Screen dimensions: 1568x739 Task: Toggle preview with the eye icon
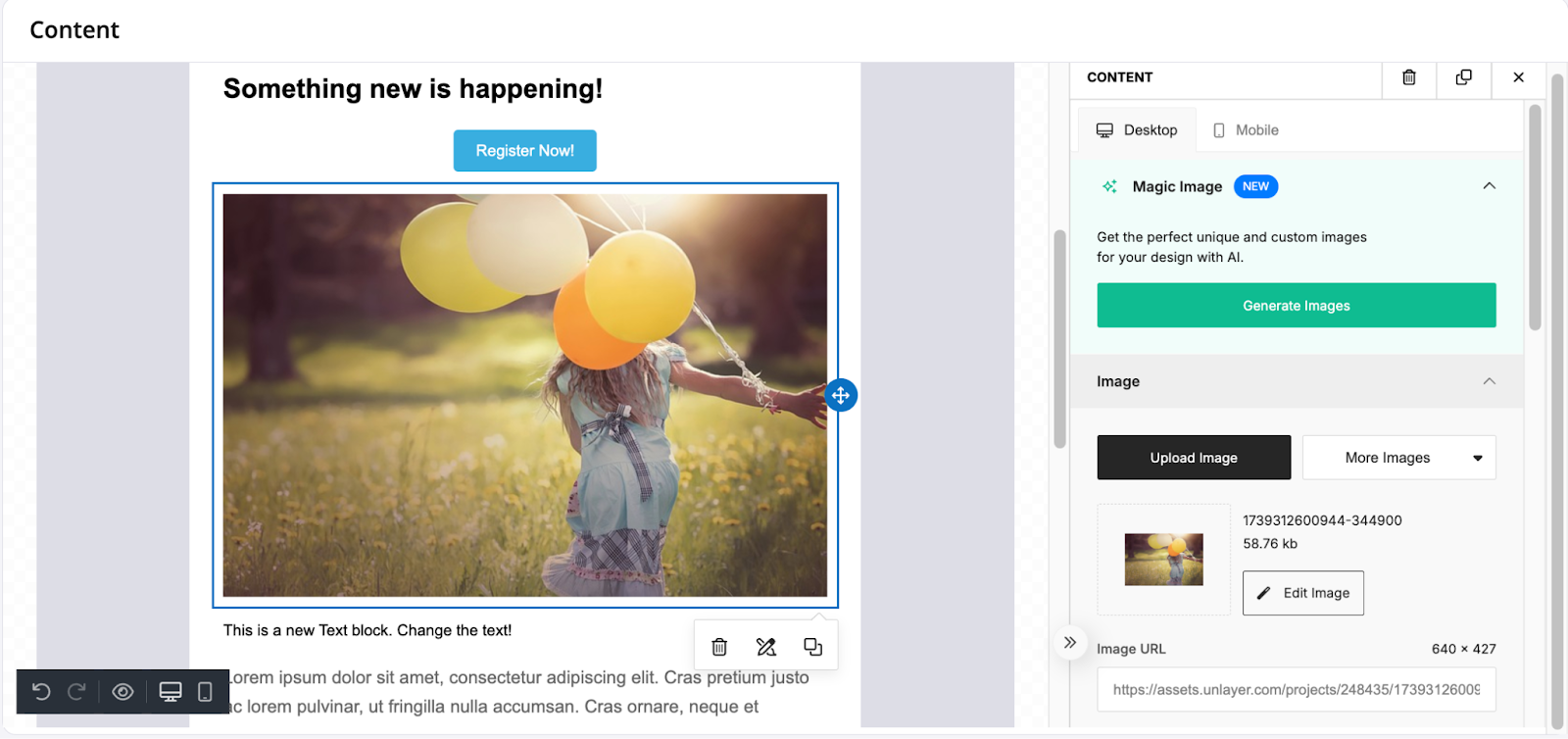pos(122,692)
